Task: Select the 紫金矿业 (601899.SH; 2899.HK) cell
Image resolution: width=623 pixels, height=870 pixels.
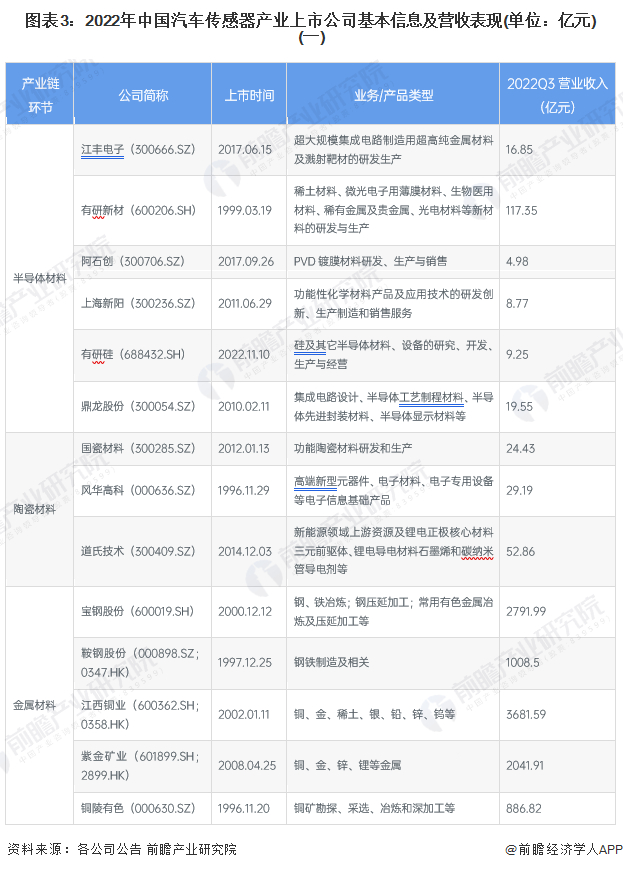Action: (143, 766)
